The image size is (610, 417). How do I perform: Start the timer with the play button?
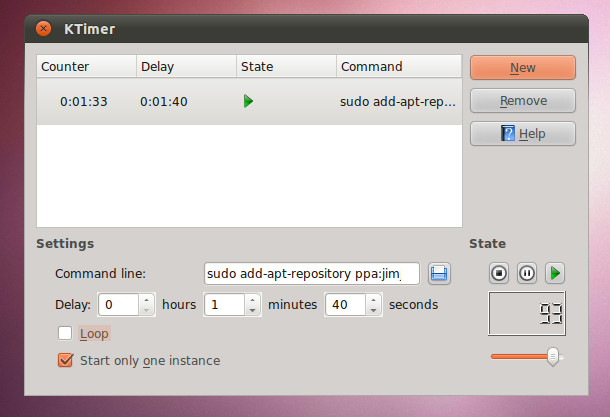click(x=555, y=273)
